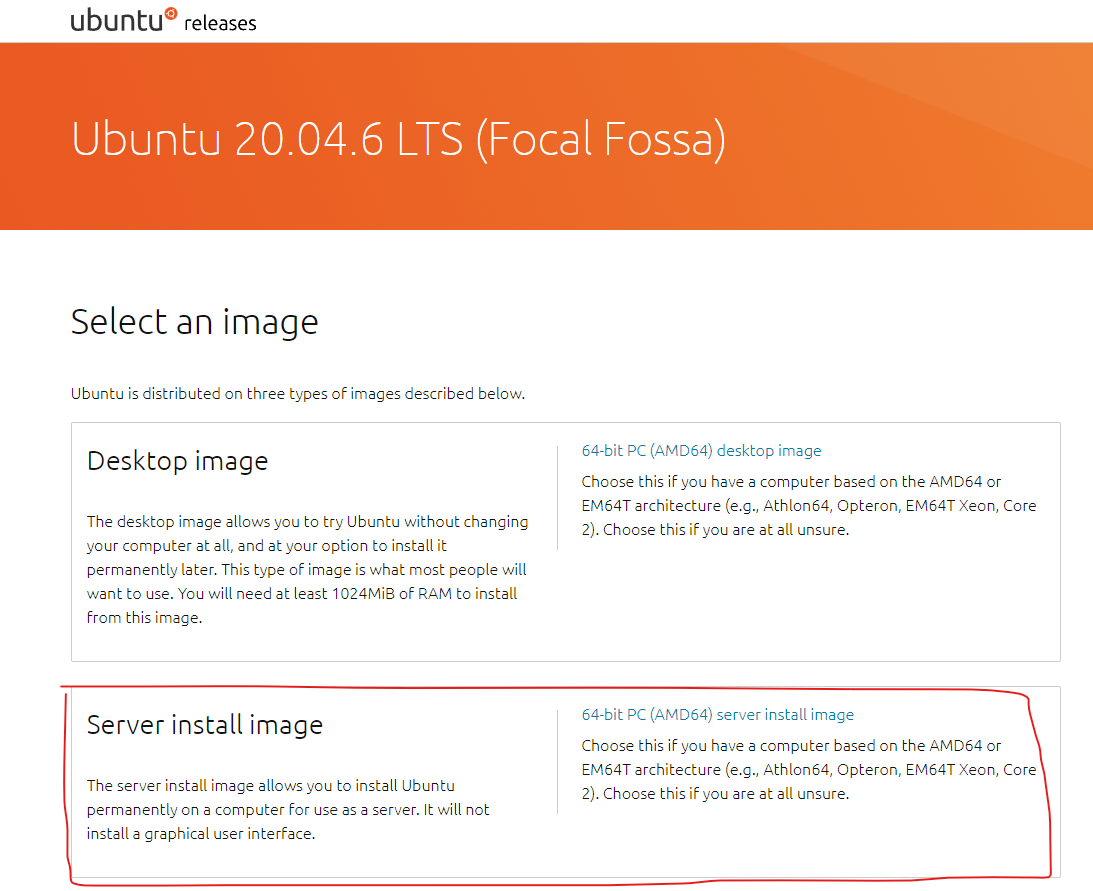Open the 64-bit PC (AMD64) server install image link
Viewport: 1093px width, 891px height.
click(717, 715)
